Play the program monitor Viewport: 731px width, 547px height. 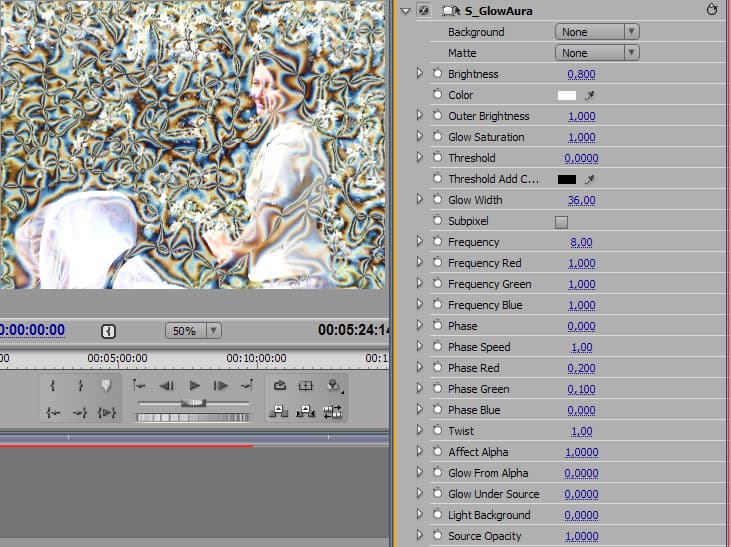click(194, 386)
